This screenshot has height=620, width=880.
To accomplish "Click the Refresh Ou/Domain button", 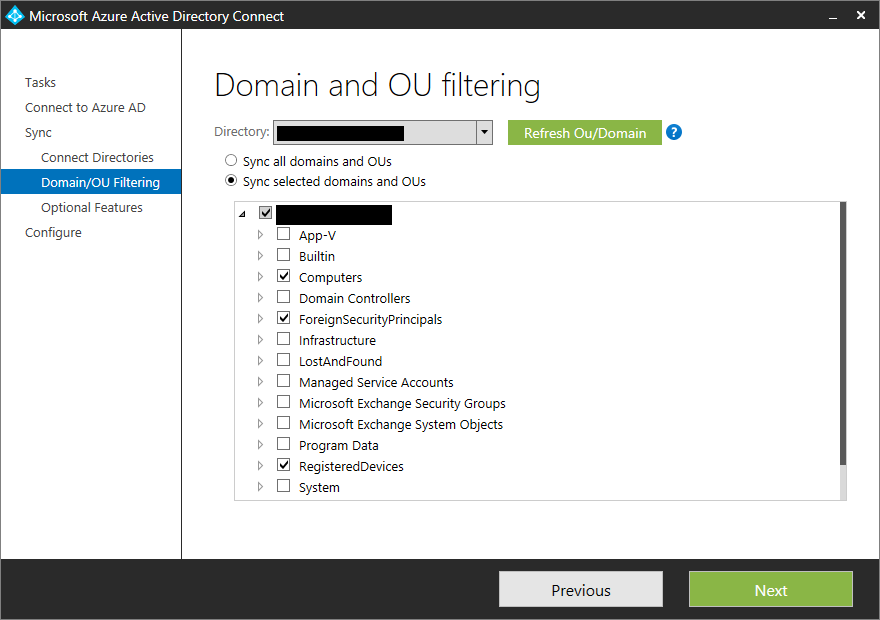I will 585,132.
